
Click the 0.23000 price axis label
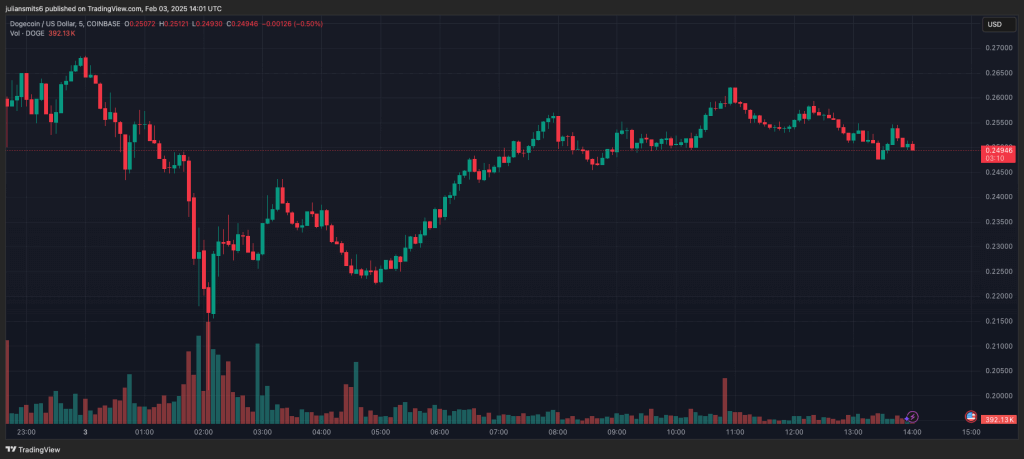click(997, 247)
